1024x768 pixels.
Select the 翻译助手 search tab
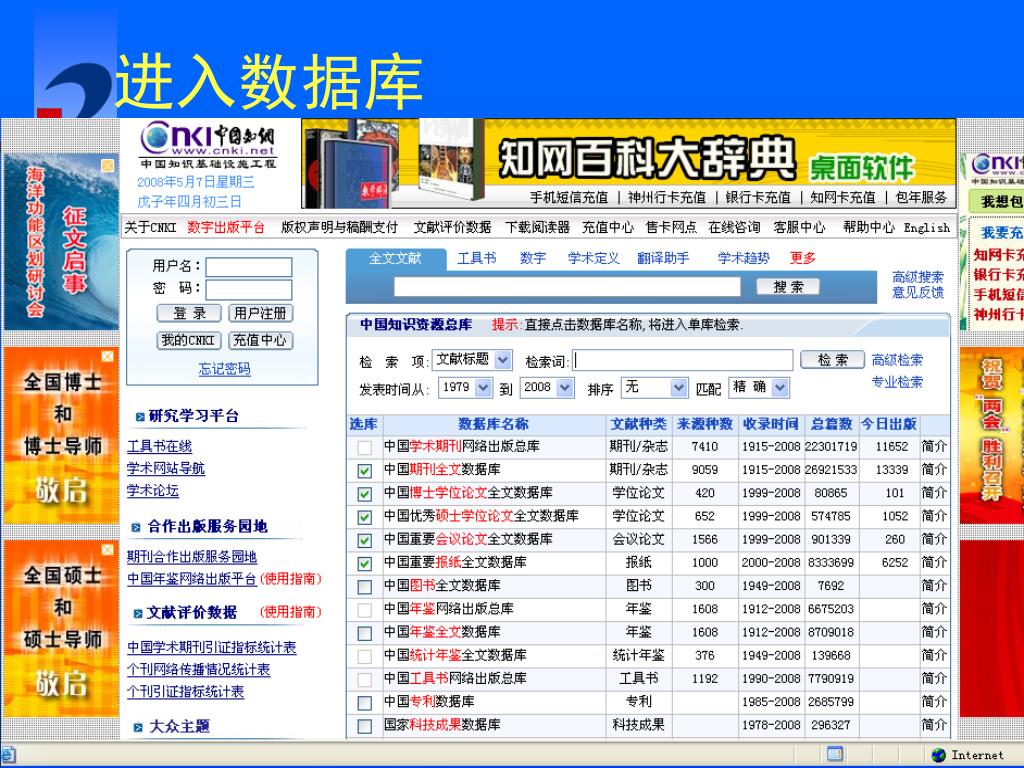pyautogui.click(x=663, y=258)
